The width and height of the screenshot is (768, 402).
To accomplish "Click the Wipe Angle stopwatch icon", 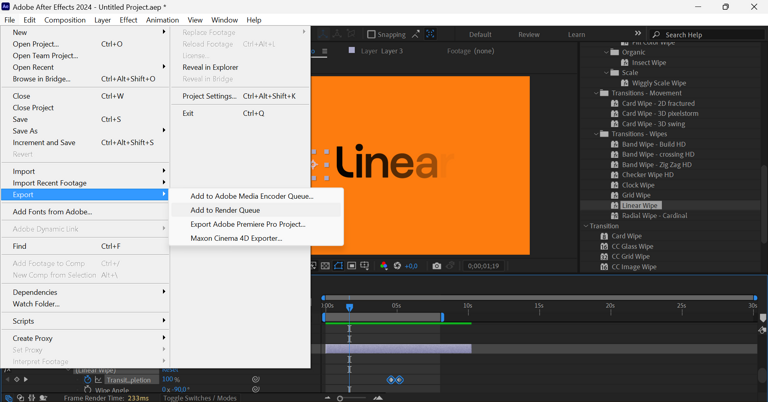I will click(87, 390).
